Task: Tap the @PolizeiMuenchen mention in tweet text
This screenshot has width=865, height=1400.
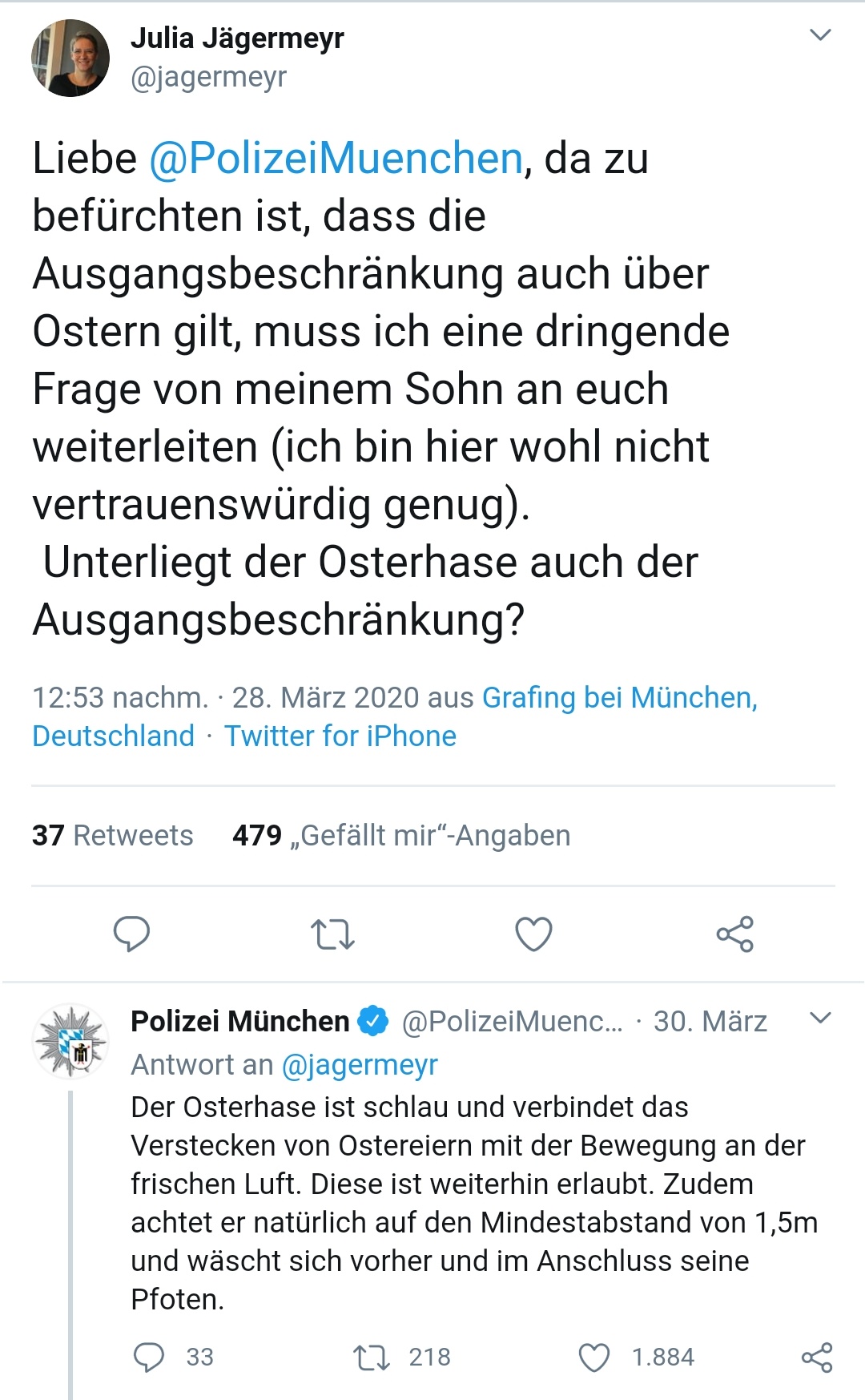Action: coord(336,158)
